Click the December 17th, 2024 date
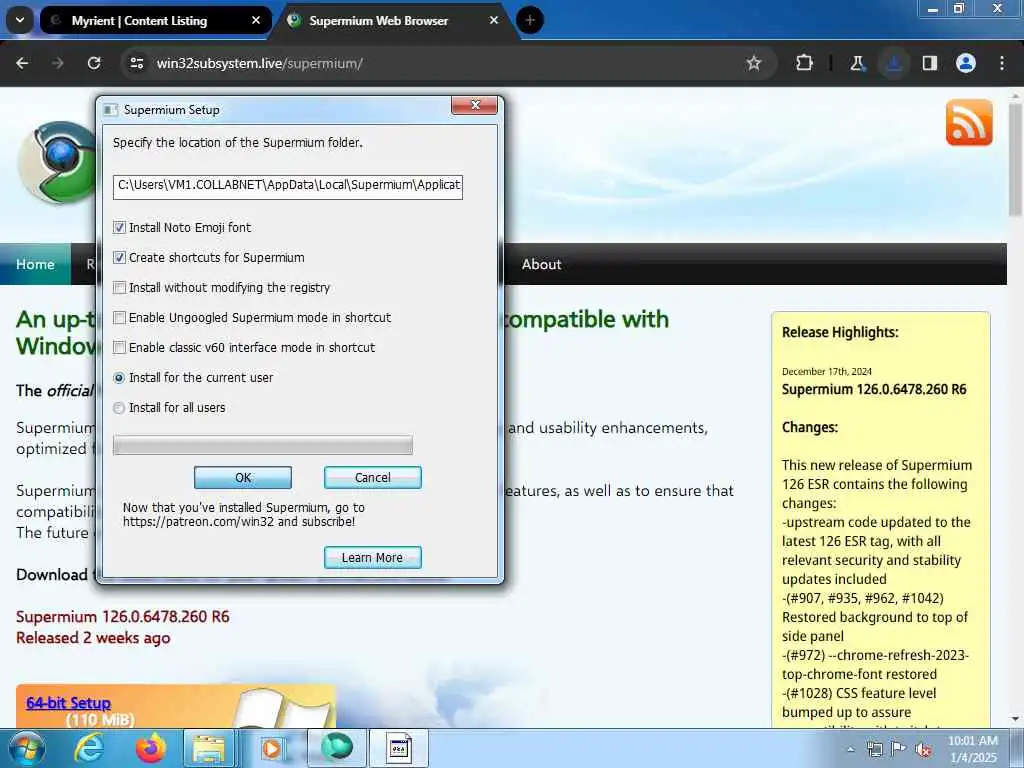Screen dimensions: 1024x768 coord(827,372)
